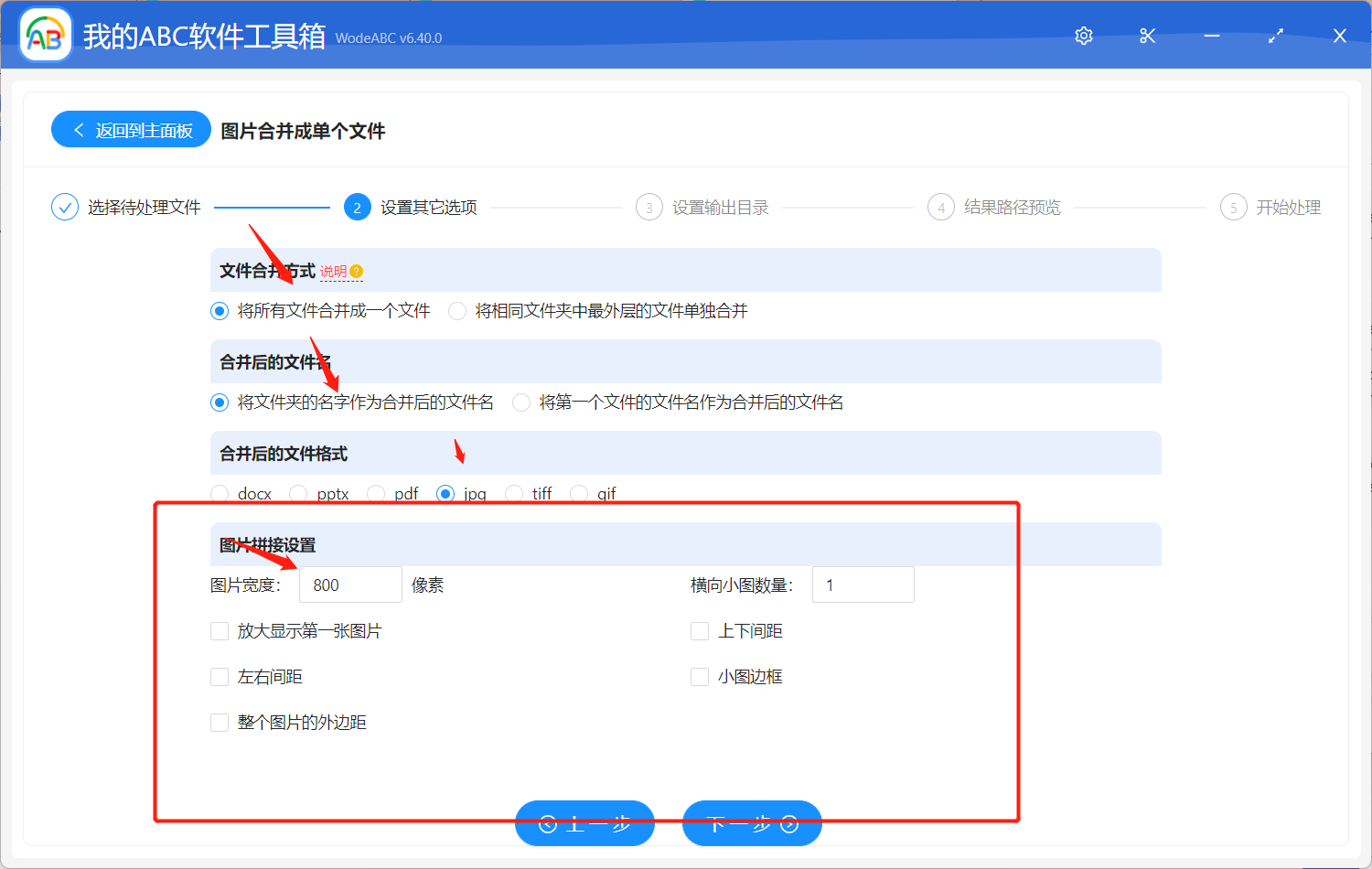Jump to 结果路径预览 step

(x=1012, y=208)
